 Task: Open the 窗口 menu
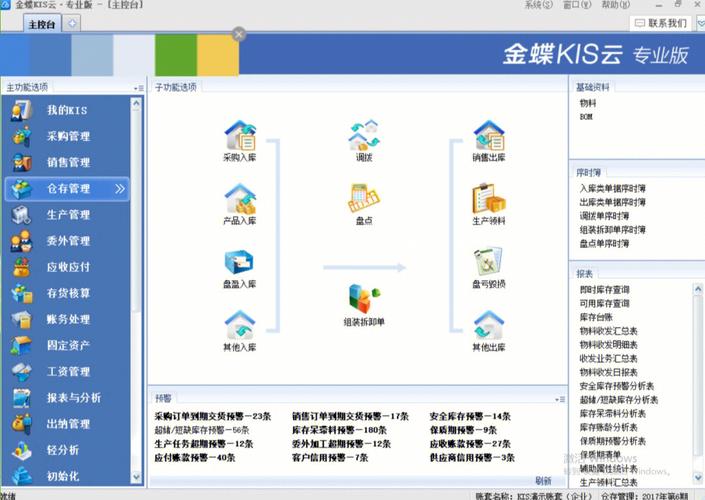point(577,5)
